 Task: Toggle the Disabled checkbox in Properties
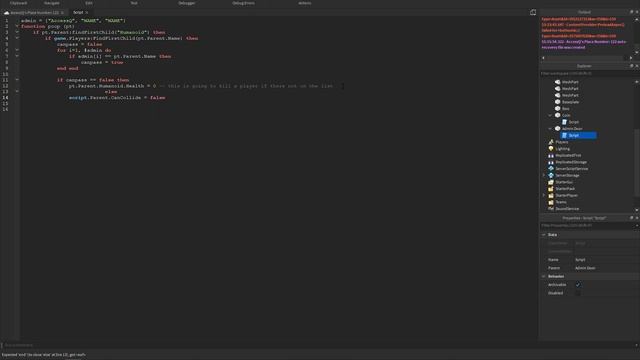[578, 293]
